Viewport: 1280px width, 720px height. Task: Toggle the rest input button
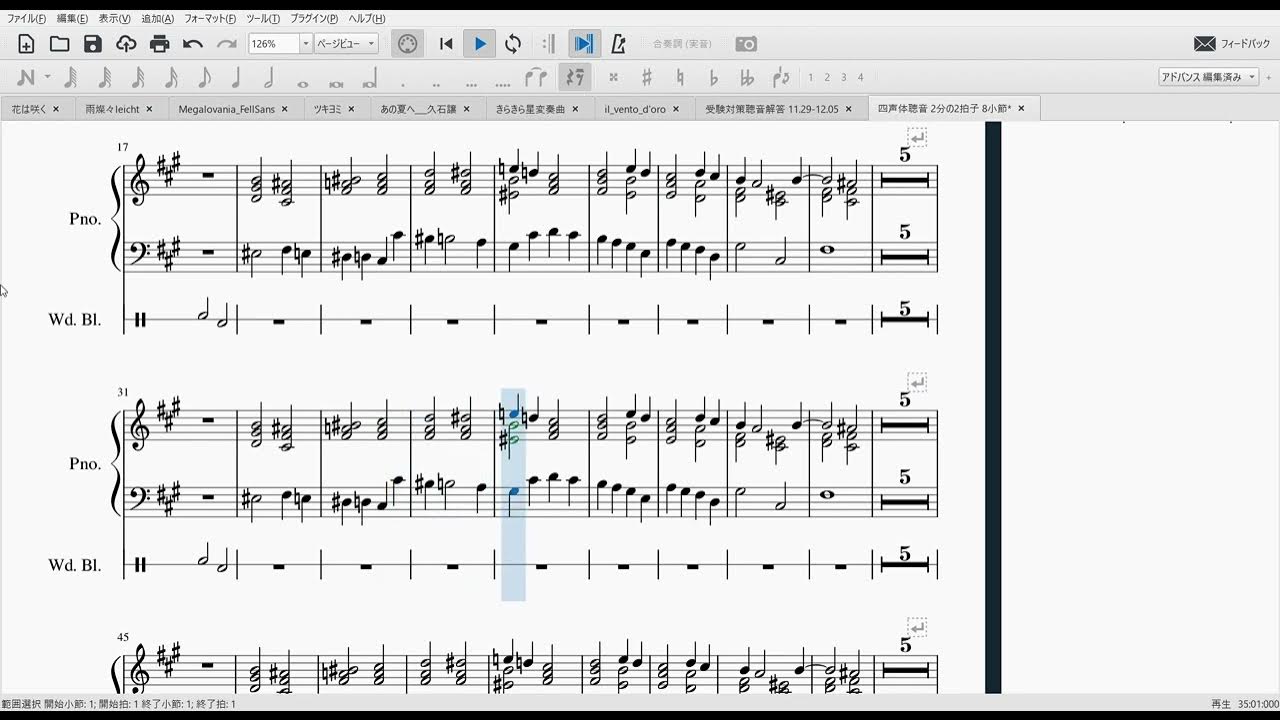pyautogui.click(x=574, y=77)
